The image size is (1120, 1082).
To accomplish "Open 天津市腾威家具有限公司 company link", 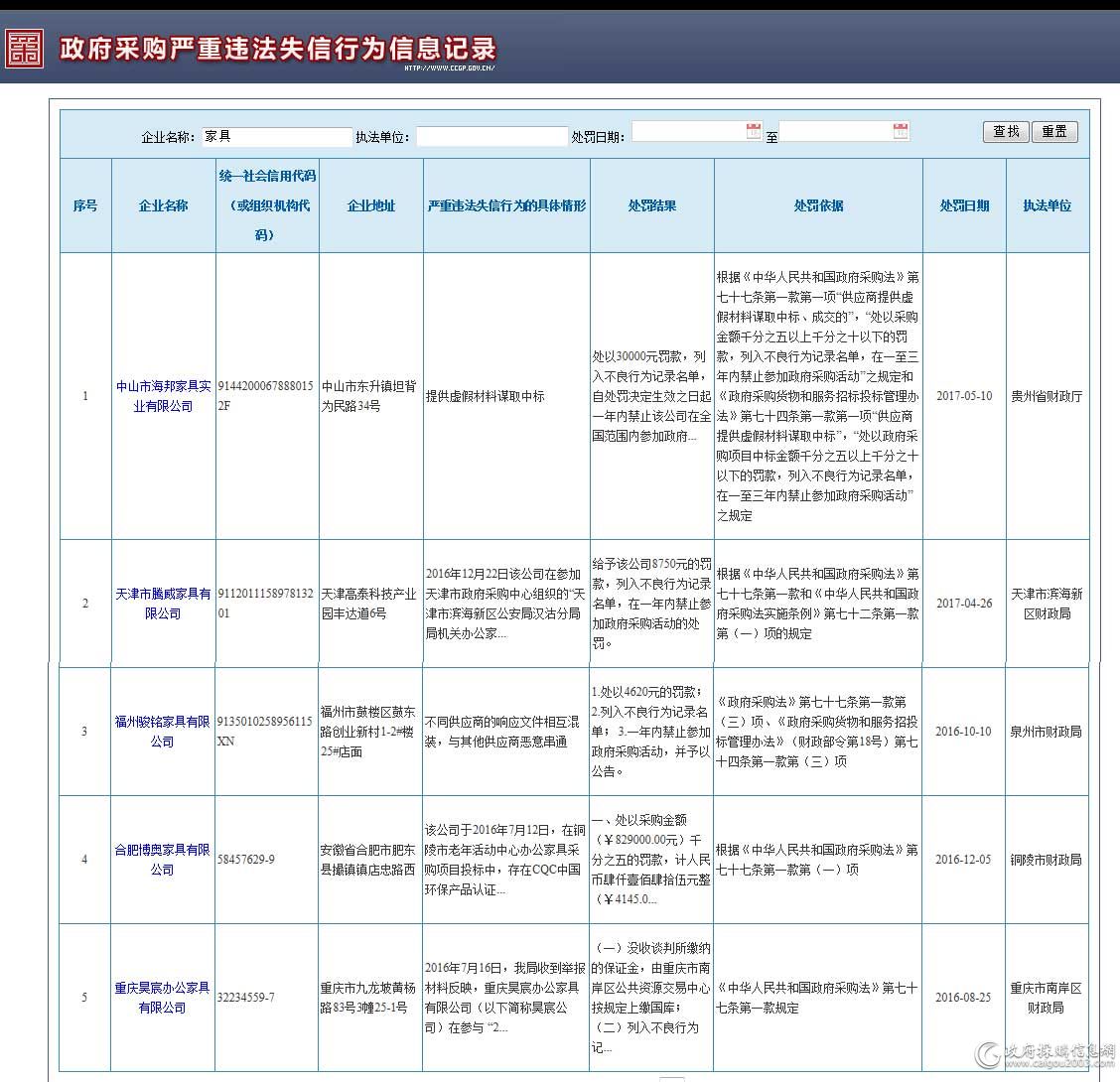I will pos(163,603).
